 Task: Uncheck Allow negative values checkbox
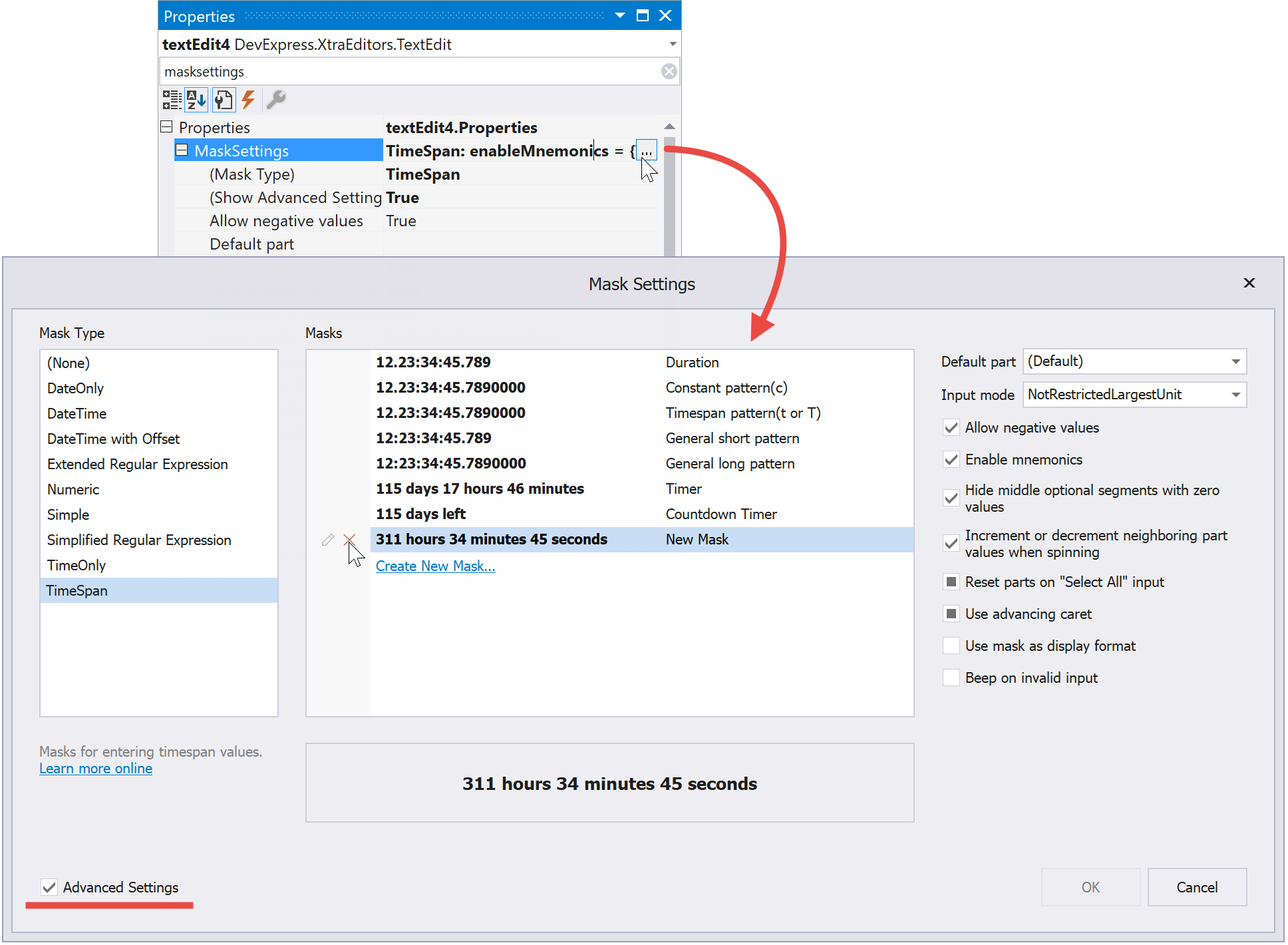coord(951,428)
